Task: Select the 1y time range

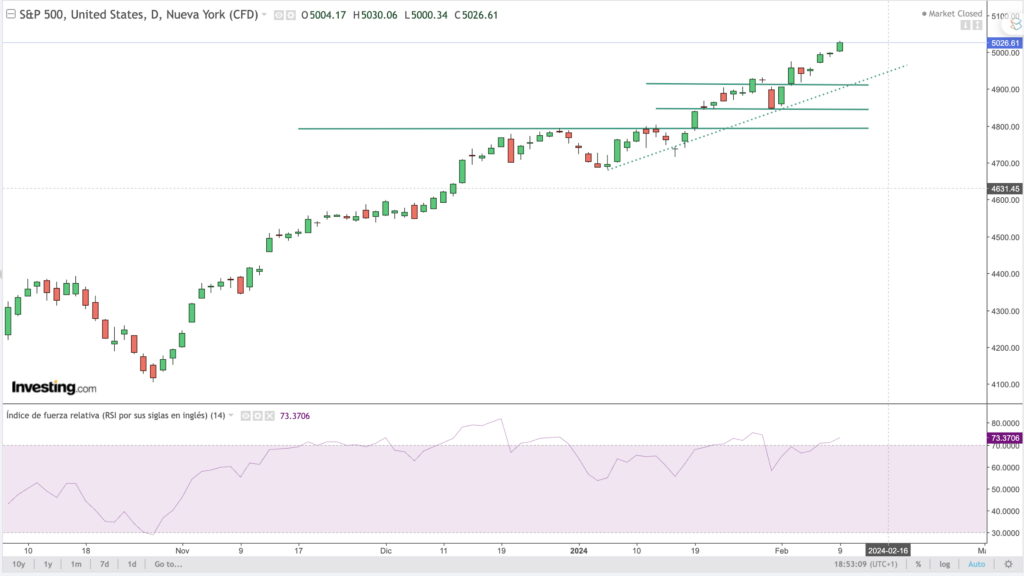Action: point(47,565)
